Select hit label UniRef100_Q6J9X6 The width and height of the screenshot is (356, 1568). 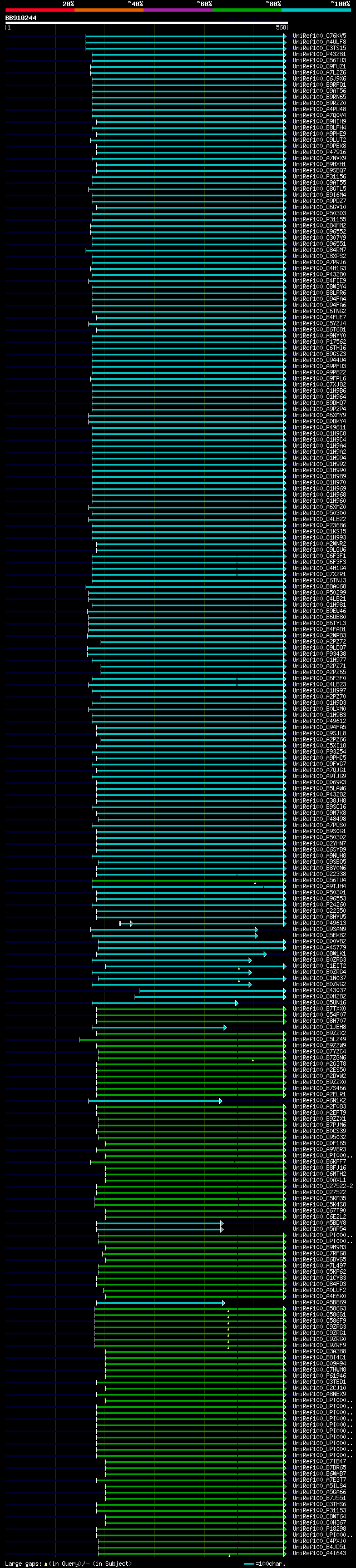click(319, 78)
